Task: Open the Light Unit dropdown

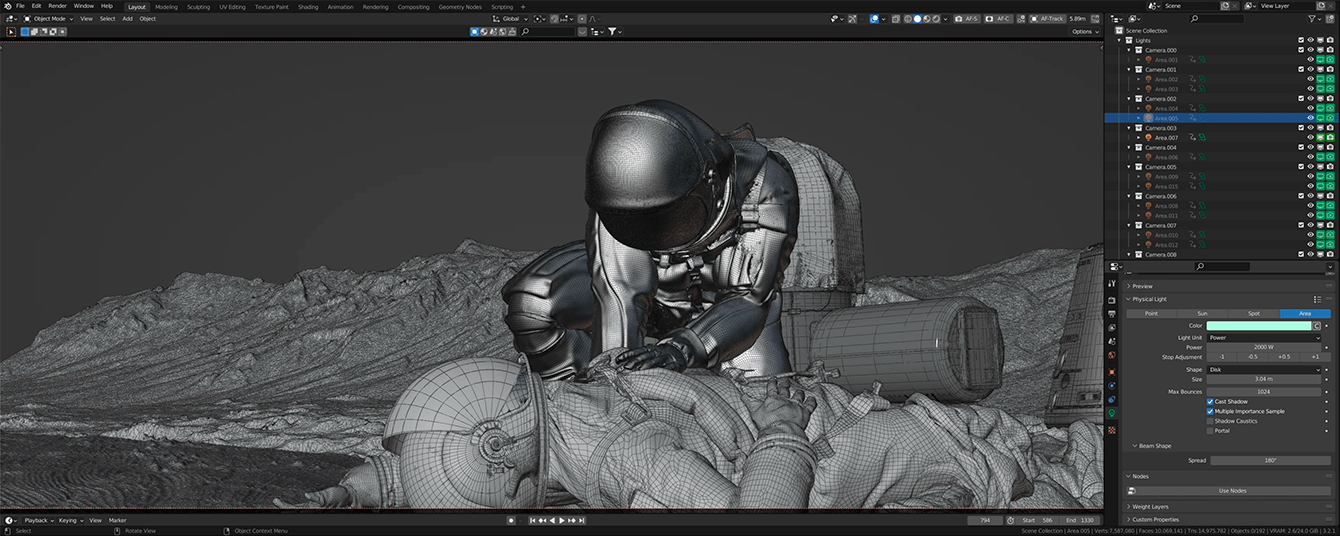Action: tap(1264, 338)
